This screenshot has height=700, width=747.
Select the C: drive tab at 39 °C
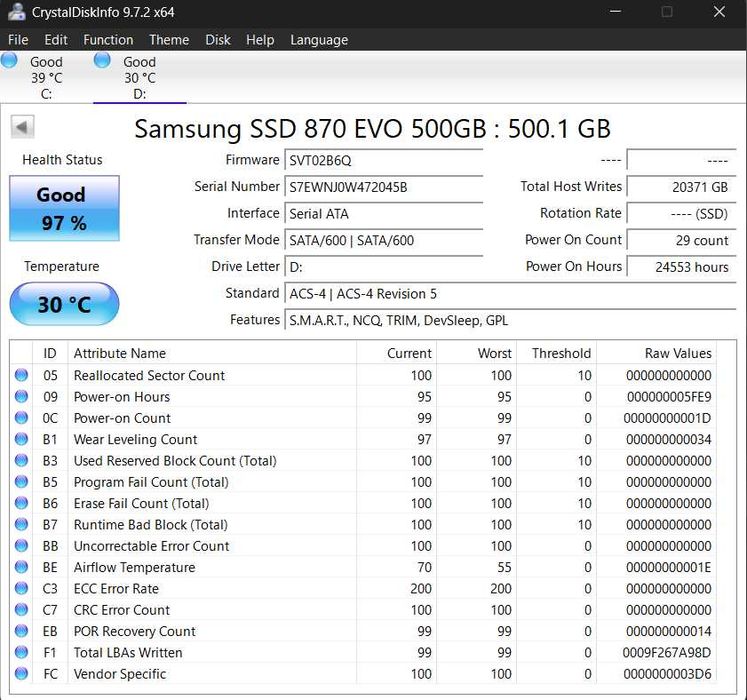tap(46, 78)
